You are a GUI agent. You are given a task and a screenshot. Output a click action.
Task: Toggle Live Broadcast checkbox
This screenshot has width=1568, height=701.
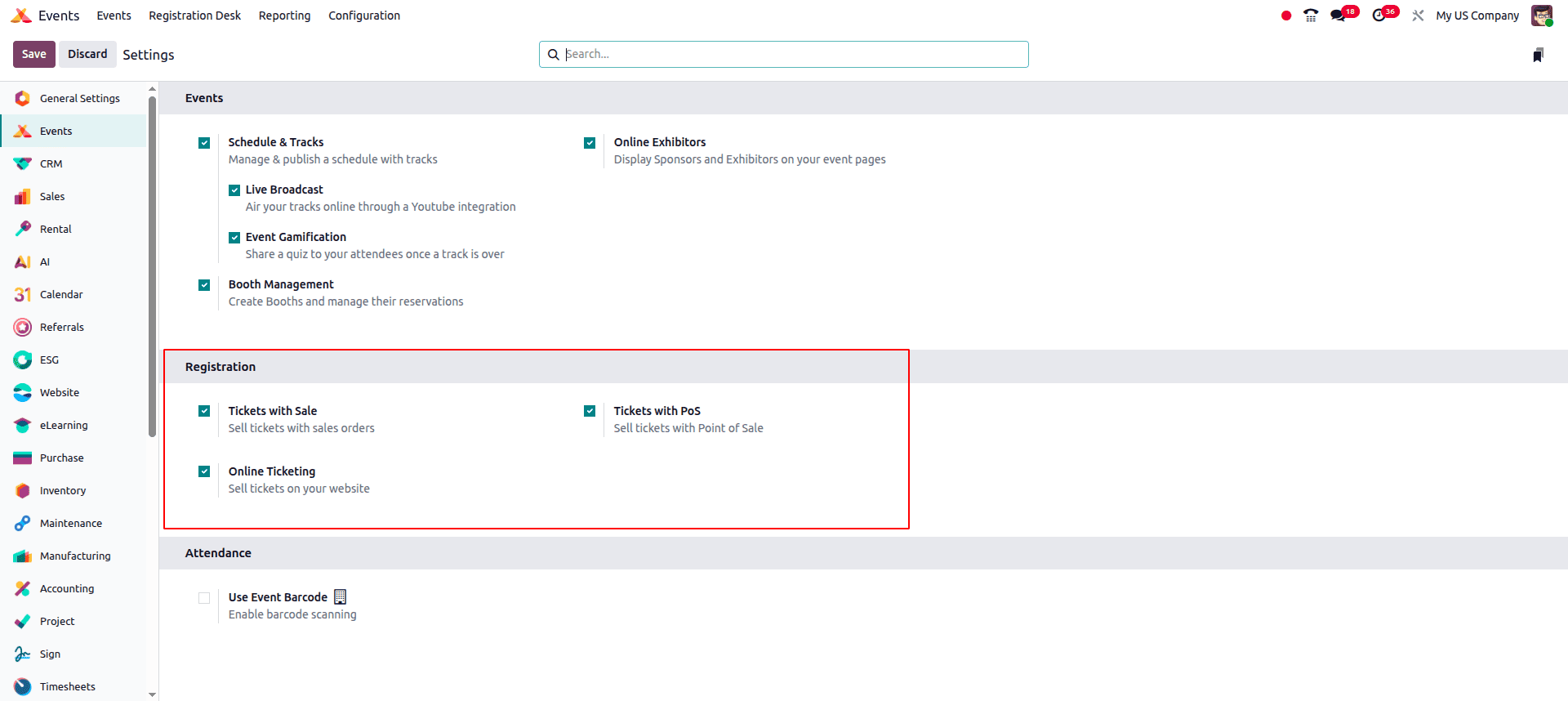click(234, 190)
